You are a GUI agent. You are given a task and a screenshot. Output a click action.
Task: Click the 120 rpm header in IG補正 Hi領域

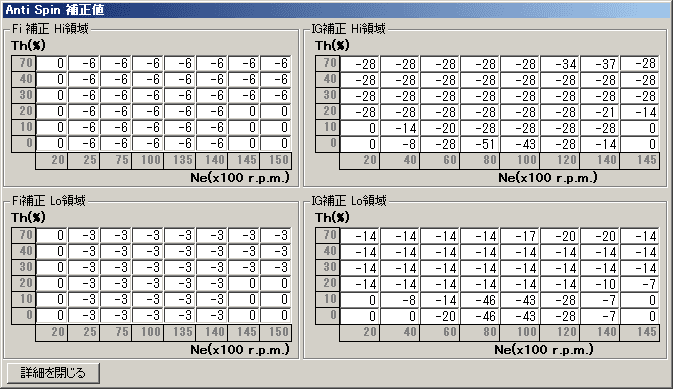[560, 160]
